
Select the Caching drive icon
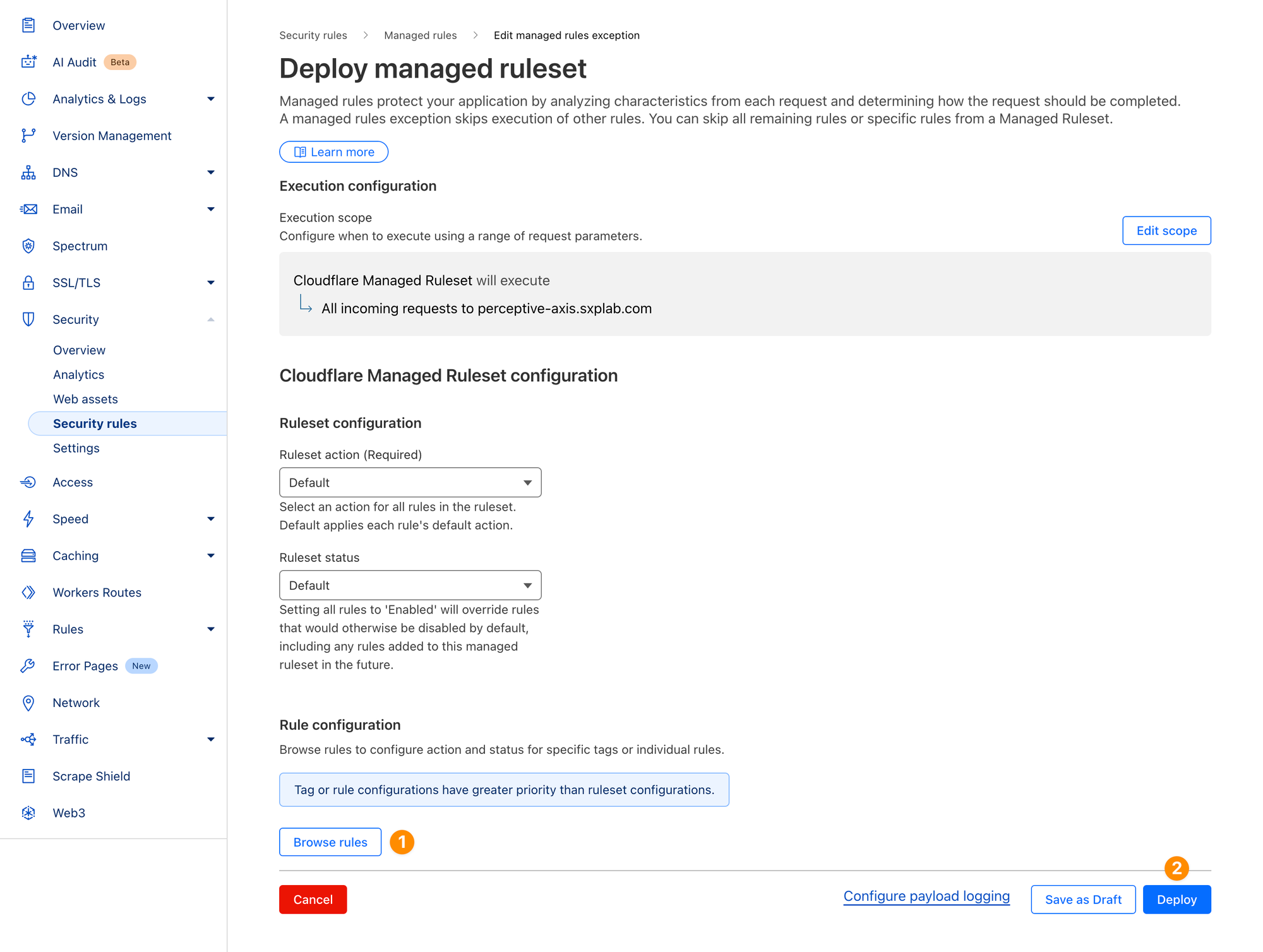(x=28, y=556)
